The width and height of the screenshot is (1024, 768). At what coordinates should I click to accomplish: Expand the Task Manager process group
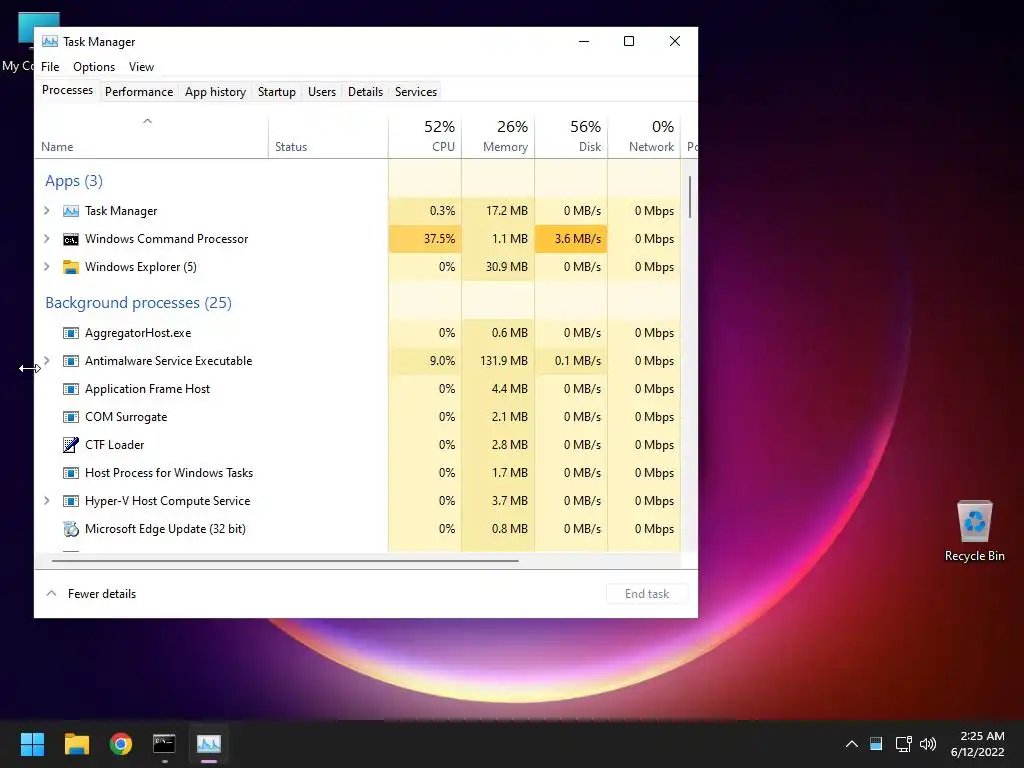[47, 210]
